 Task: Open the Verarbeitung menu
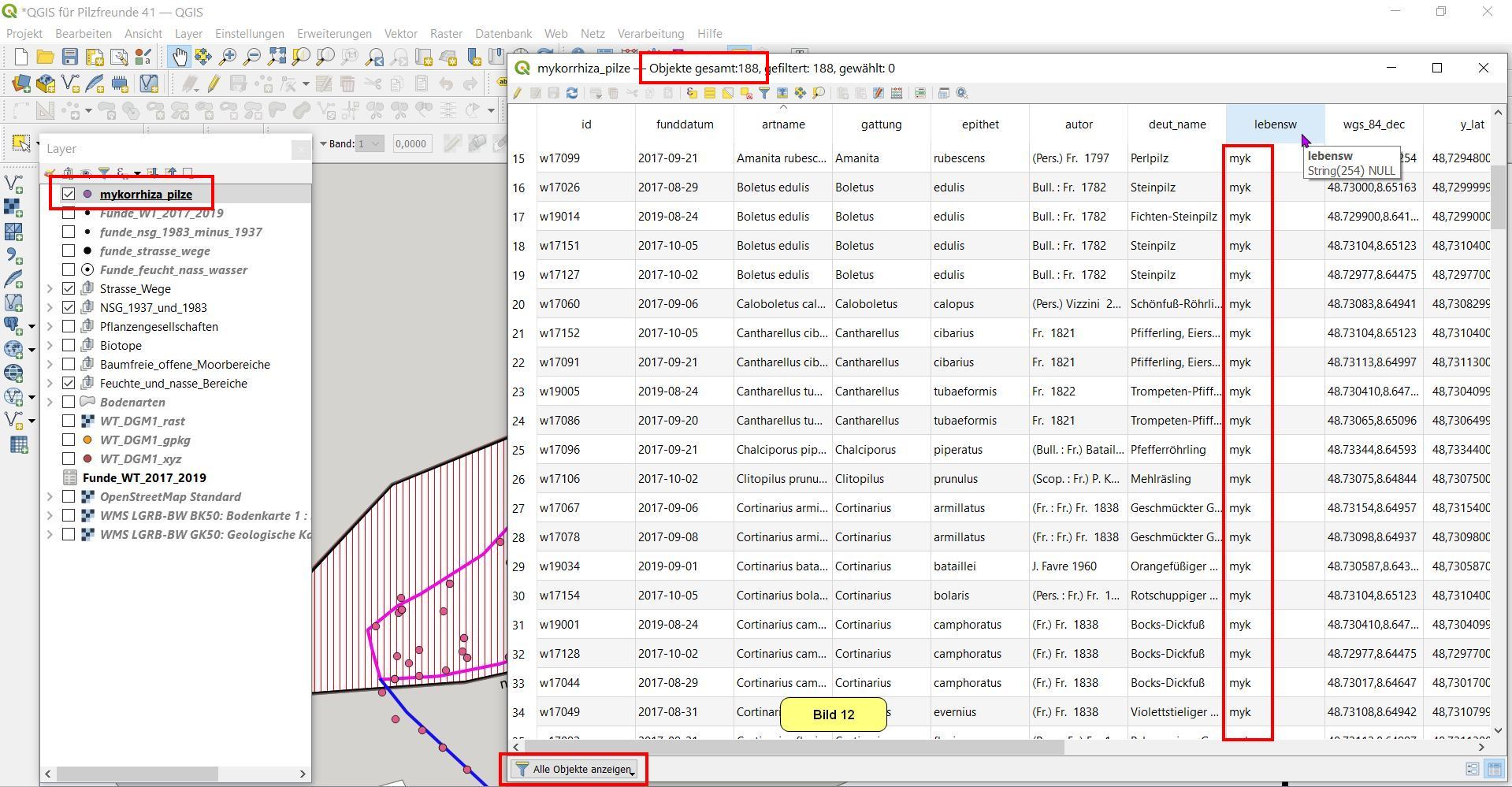pyautogui.click(x=650, y=34)
